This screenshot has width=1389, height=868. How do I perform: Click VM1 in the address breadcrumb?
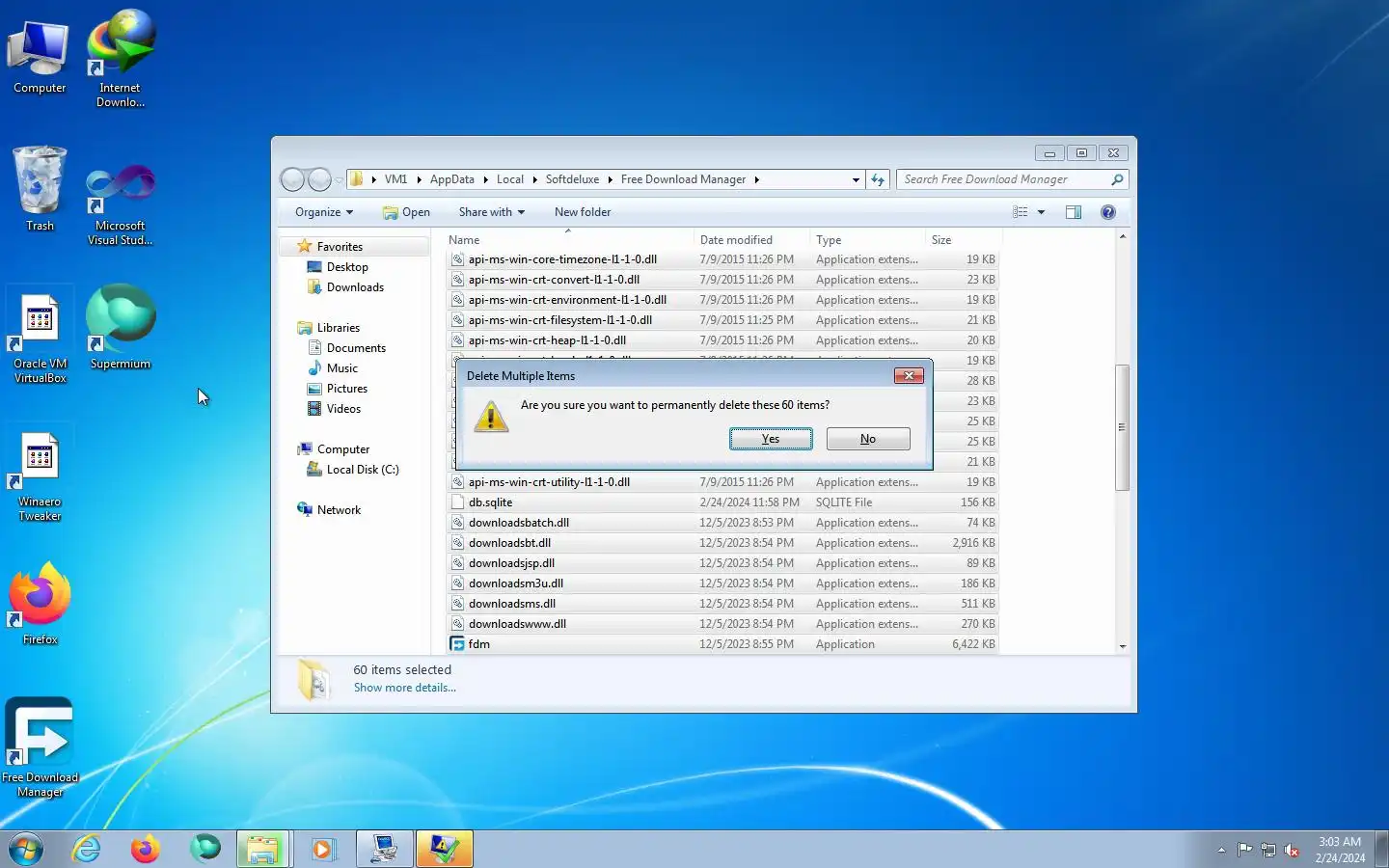click(395, 179)
